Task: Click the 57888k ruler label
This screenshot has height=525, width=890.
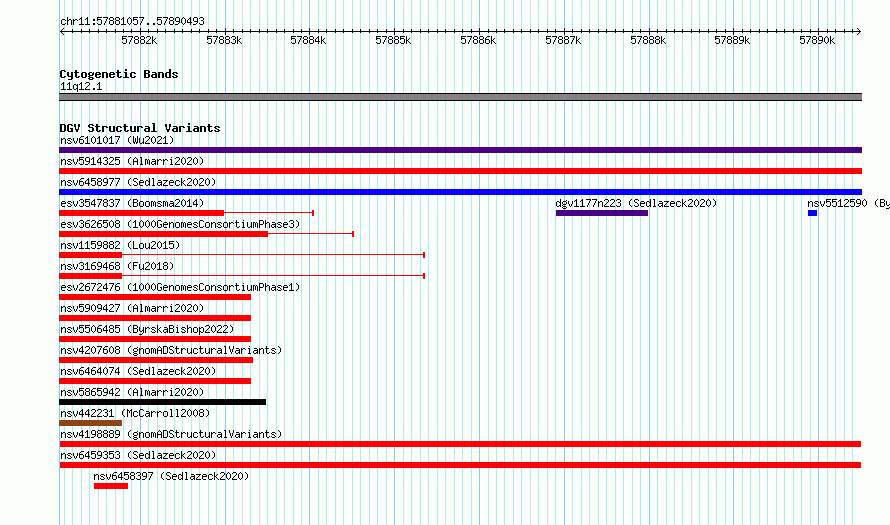Action: point(648,40)
